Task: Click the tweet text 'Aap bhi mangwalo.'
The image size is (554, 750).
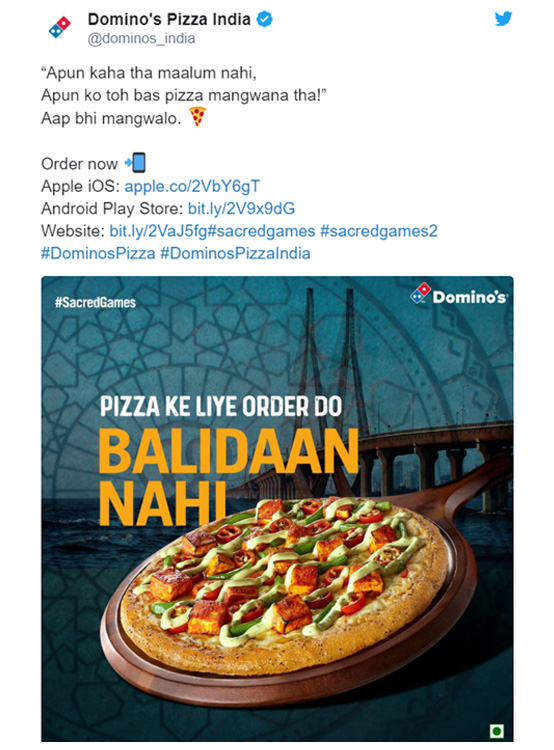Action: pyautogui.click(x=111, y=118)
